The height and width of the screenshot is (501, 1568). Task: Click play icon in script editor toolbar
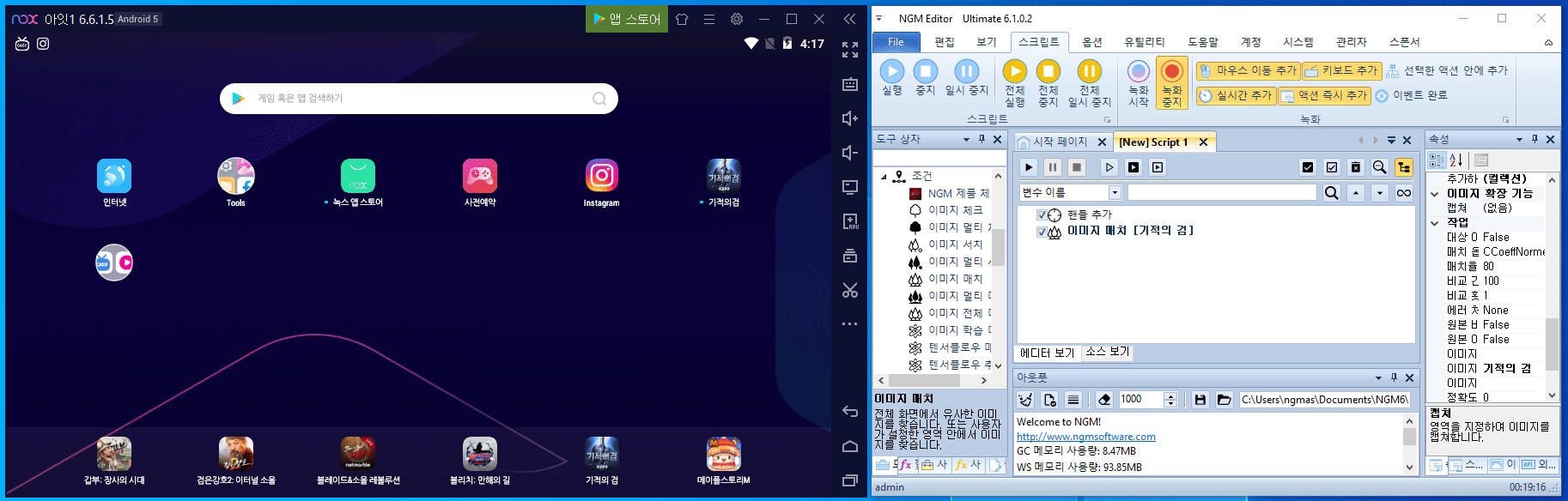[x=1029, y=167]
